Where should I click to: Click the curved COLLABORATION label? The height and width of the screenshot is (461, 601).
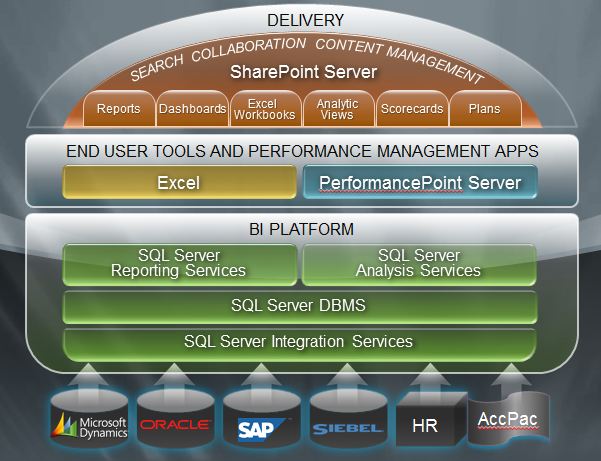248,49
